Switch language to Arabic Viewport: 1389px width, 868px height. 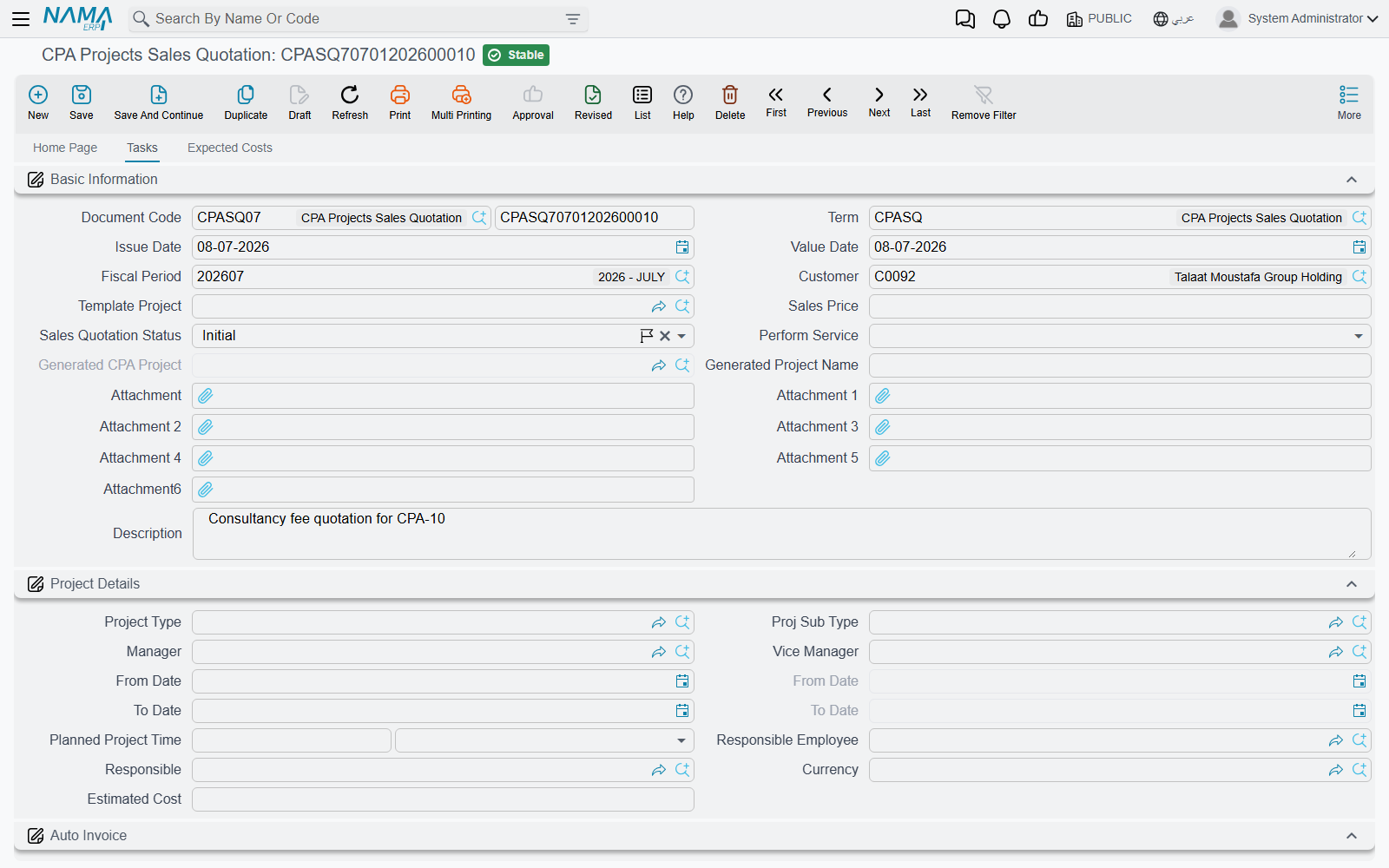(x=1174, y=18)
